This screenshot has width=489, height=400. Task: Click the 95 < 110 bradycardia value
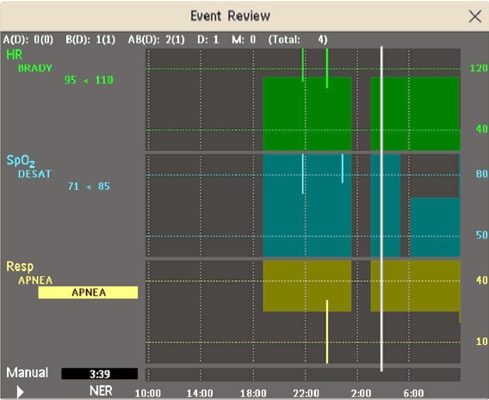click(x=89, y=80)
